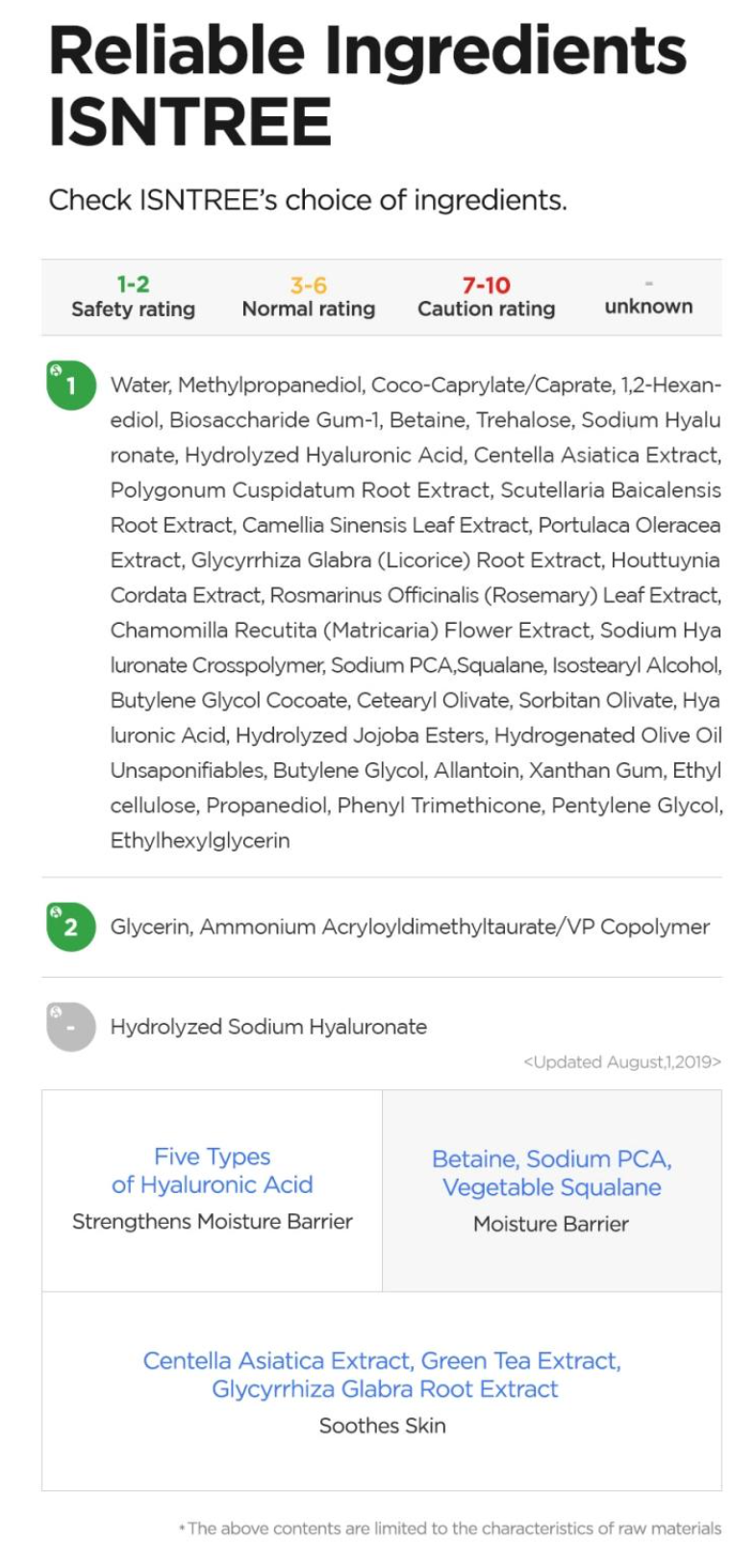Select the 7-10 Caution rating legend
This screenshot has height=1568, width=756.
486,296
